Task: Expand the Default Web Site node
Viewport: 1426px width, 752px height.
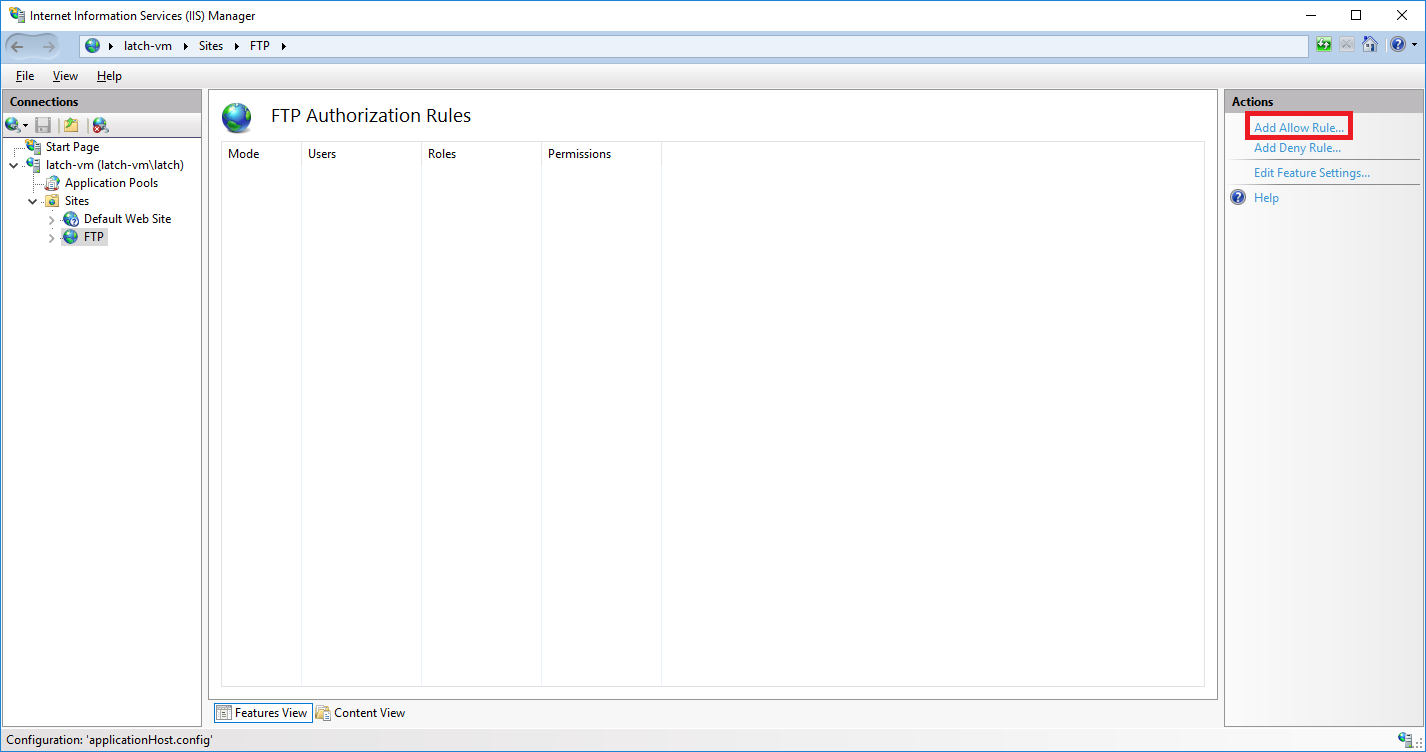Action: pos(51,219)
